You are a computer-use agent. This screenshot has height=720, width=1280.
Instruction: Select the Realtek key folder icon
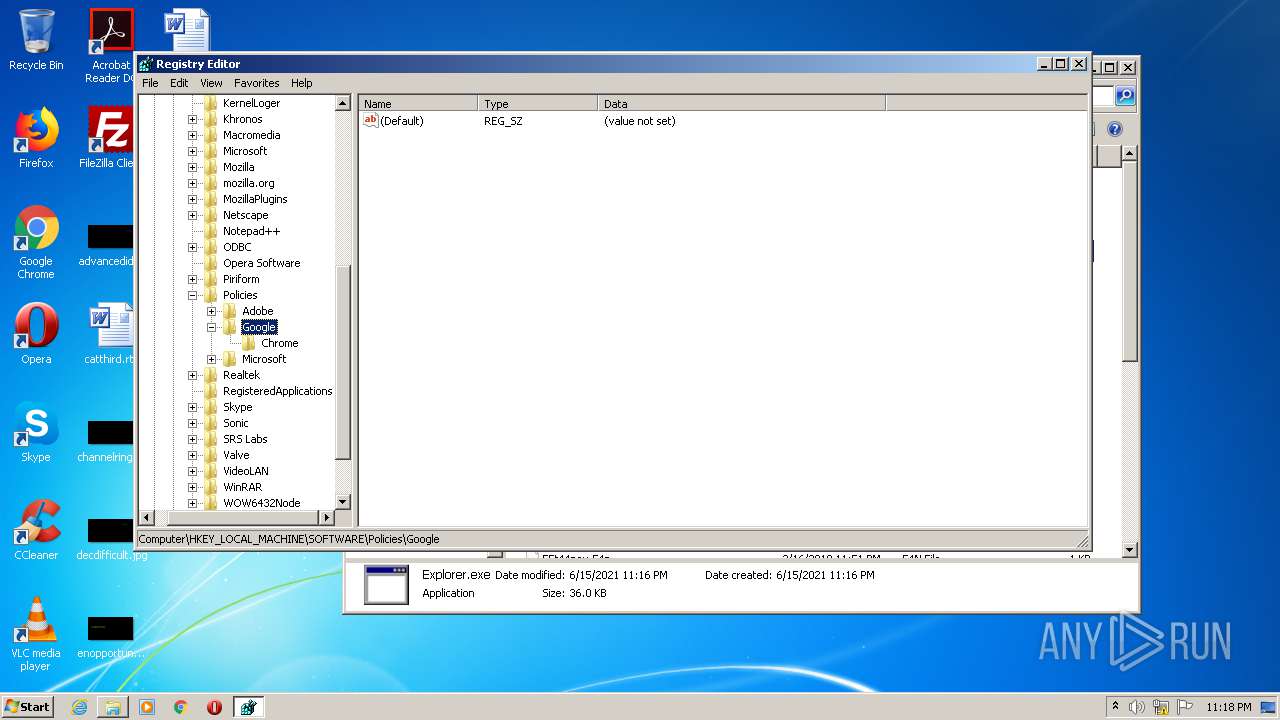click(x=211, y=375)
